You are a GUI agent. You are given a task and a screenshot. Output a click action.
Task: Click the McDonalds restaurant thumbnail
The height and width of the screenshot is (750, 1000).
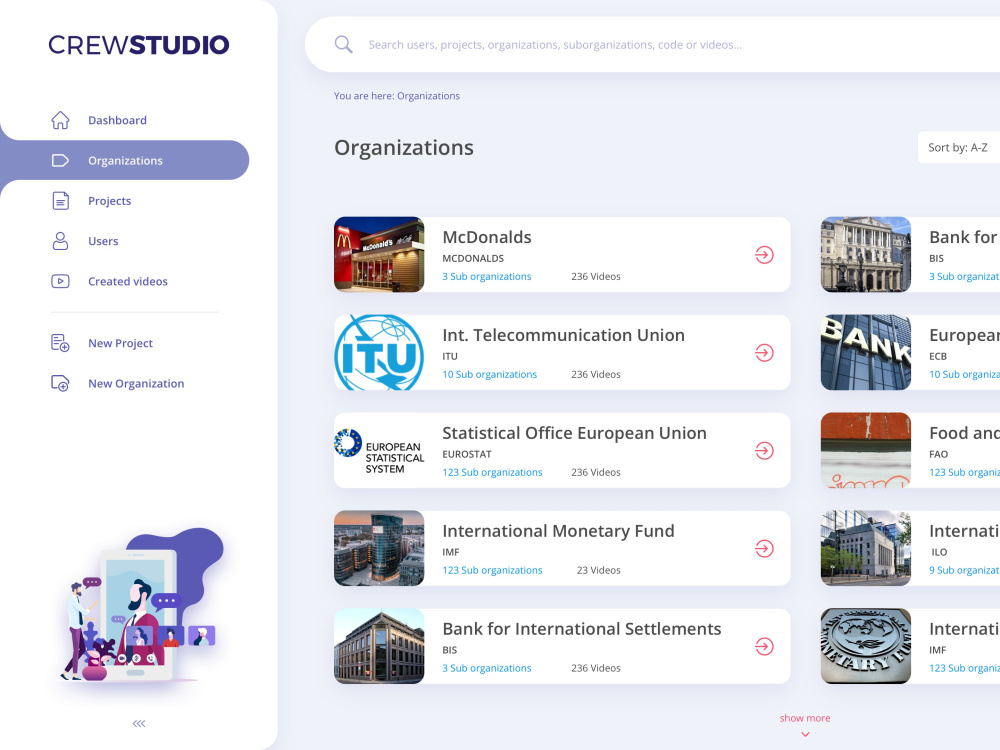[379, 254]
